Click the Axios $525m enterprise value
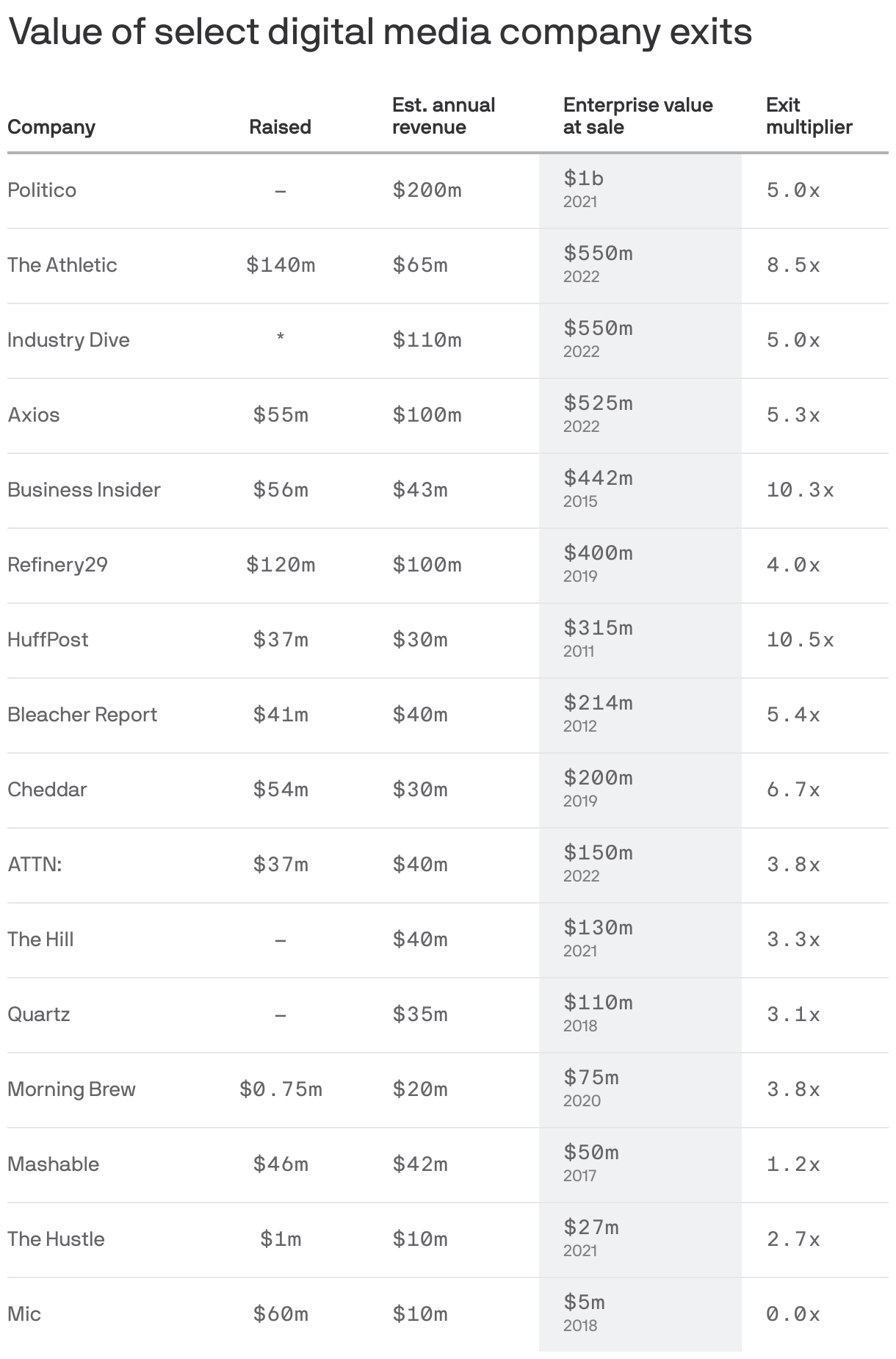Image resolution: width=896 pixels, height=1359 pixels. tap(598, 403)
